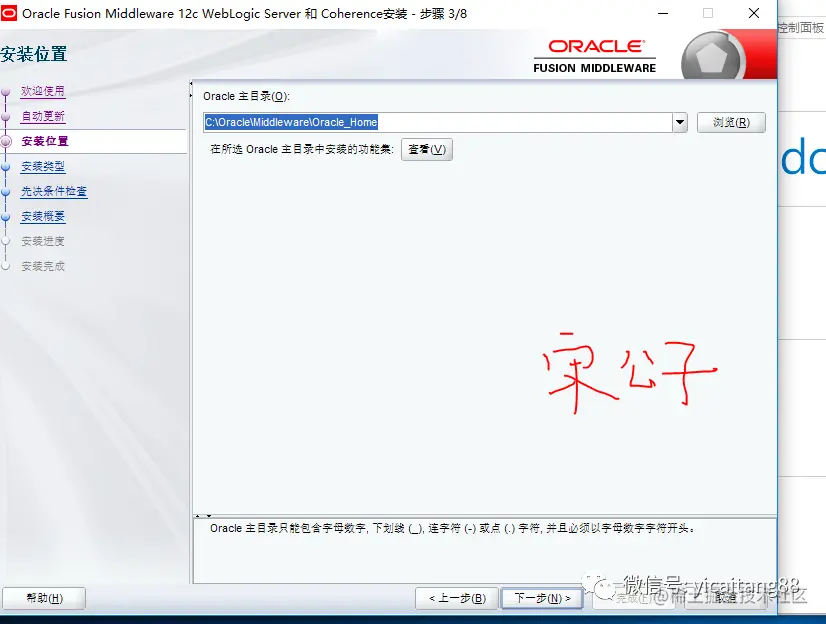Open the 安装类型 step link
Image resolution: width=826 pixels, height=624 pixels.
(43, 166)
